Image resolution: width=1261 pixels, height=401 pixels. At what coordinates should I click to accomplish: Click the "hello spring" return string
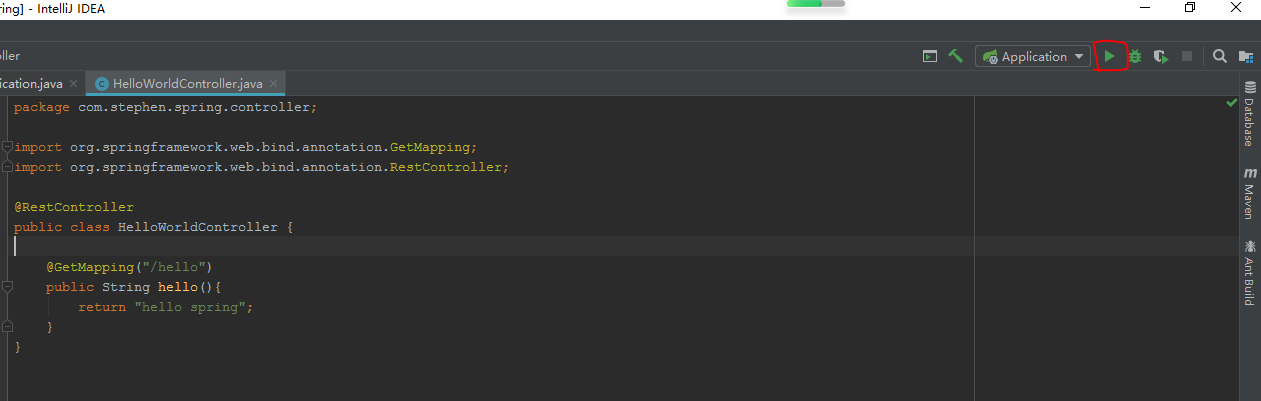click(x=190, y=307)
